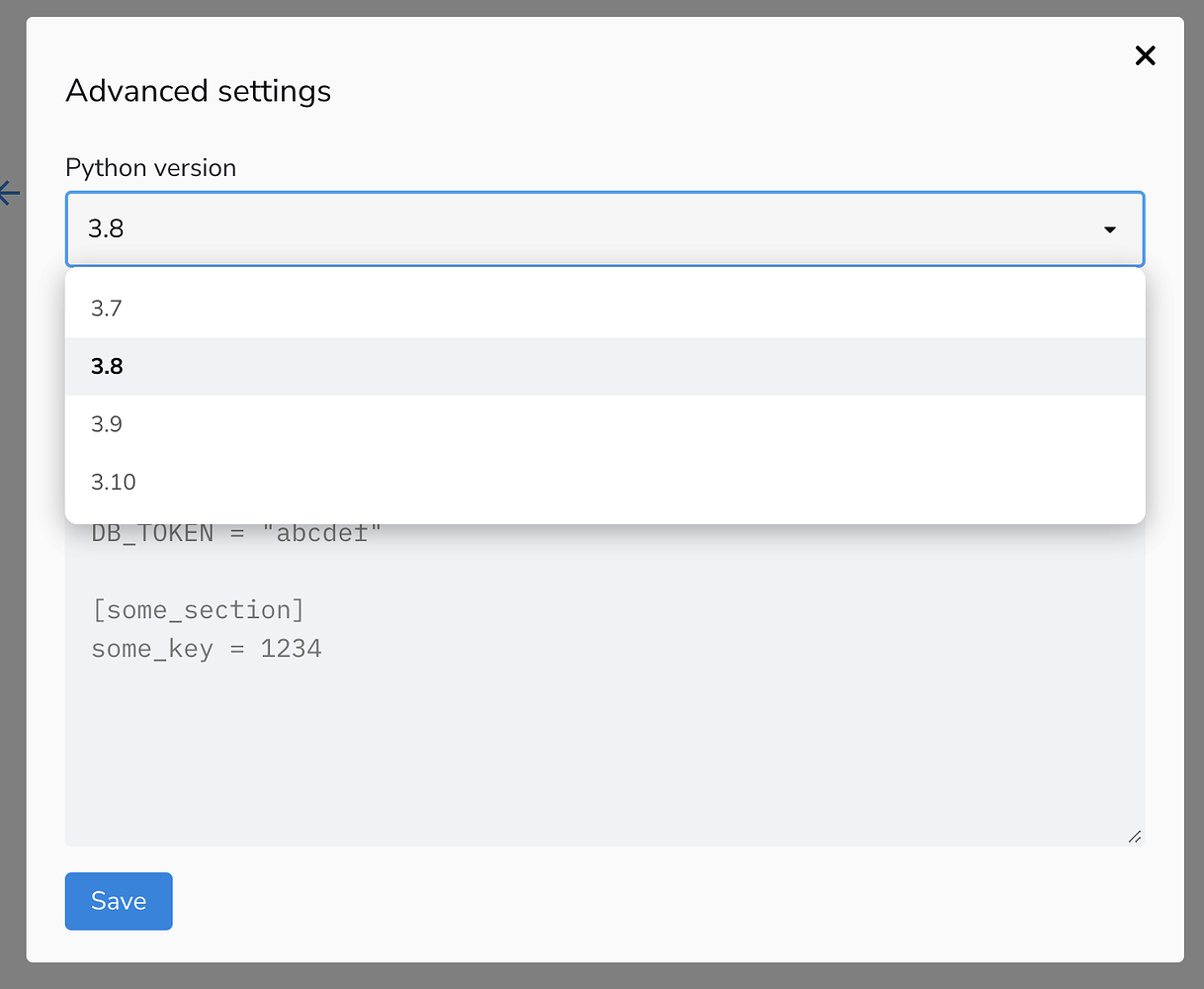The height and width of the screenshot is (989, 1204).
Task: Click the back arrow behind the dialog
Action: point(9,192)
